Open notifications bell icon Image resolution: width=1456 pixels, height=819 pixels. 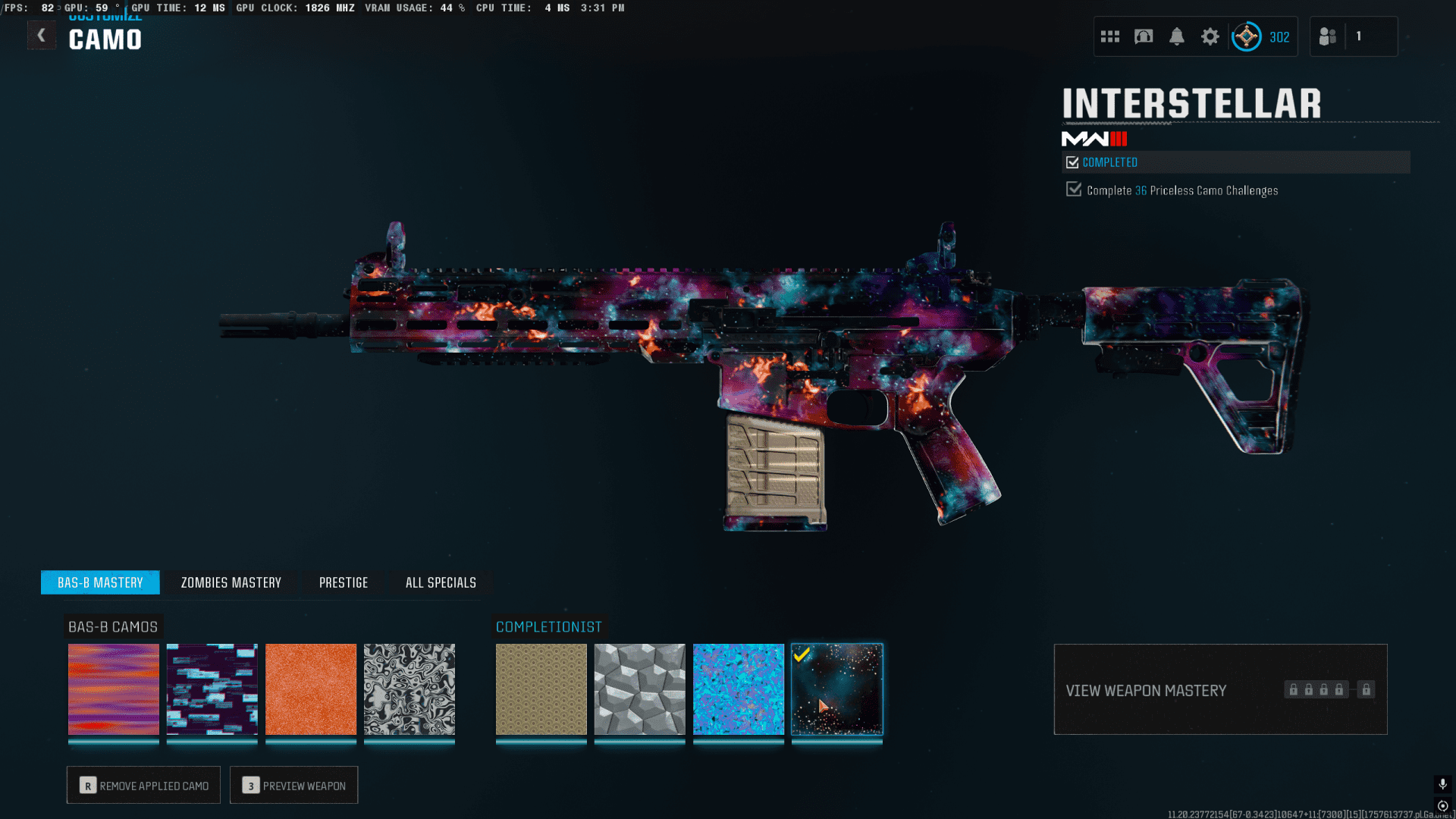coord(1177,36)
